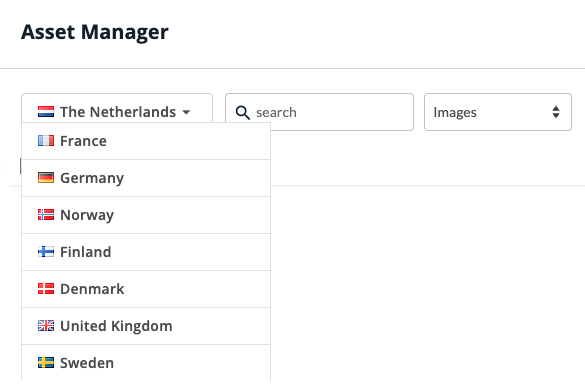Click the Netherlands flag icon

click(46, 112)
